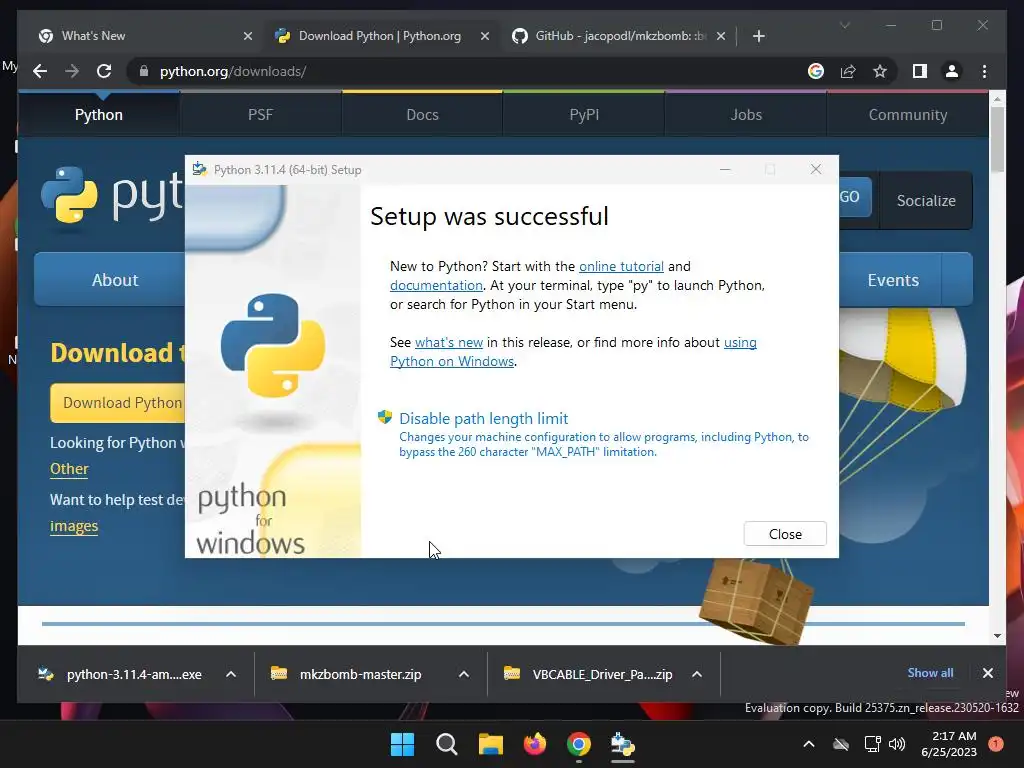The height and width of the screenshot is (768, 1024).
Task: Open Firefox from taskbar
Action: pos(535,744)
